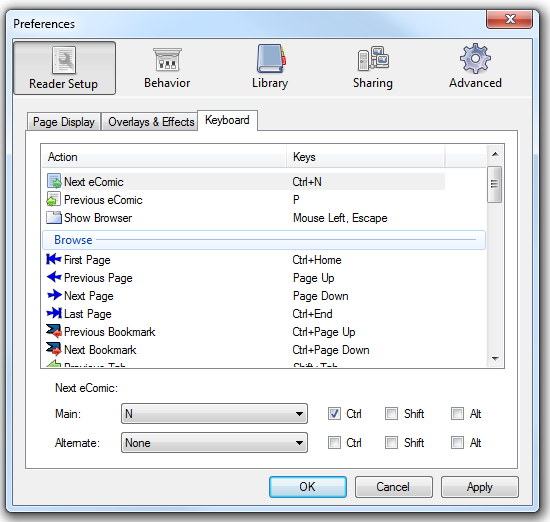Sort by the Action column header

click(x=165, y=157)
